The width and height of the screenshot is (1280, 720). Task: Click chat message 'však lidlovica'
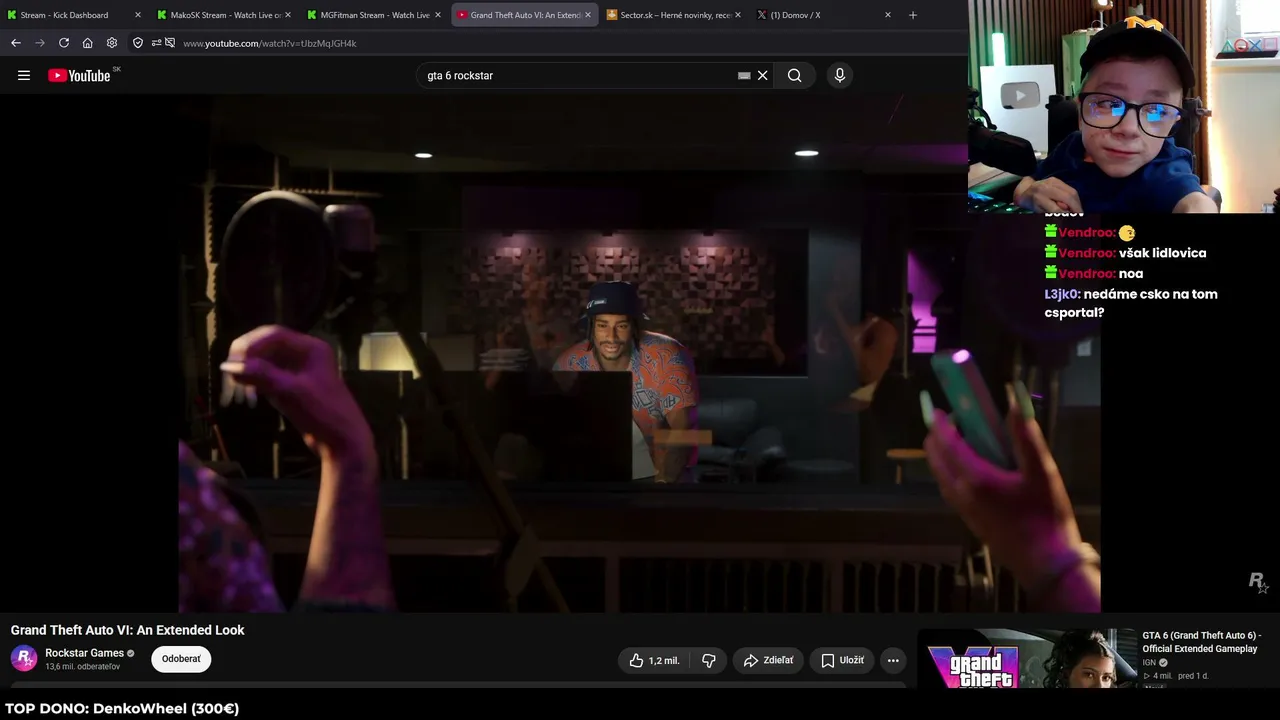[1162, 253]
